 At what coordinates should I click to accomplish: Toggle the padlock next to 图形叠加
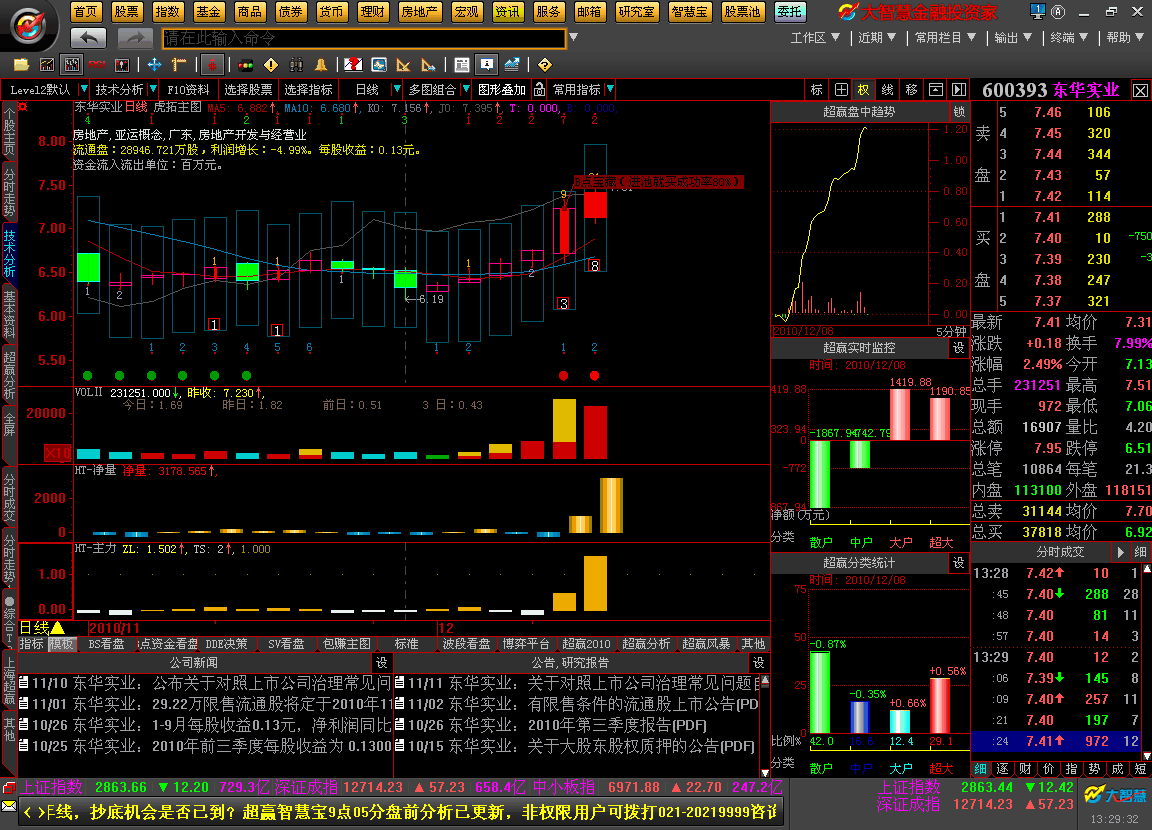click(x=539, y=90)
